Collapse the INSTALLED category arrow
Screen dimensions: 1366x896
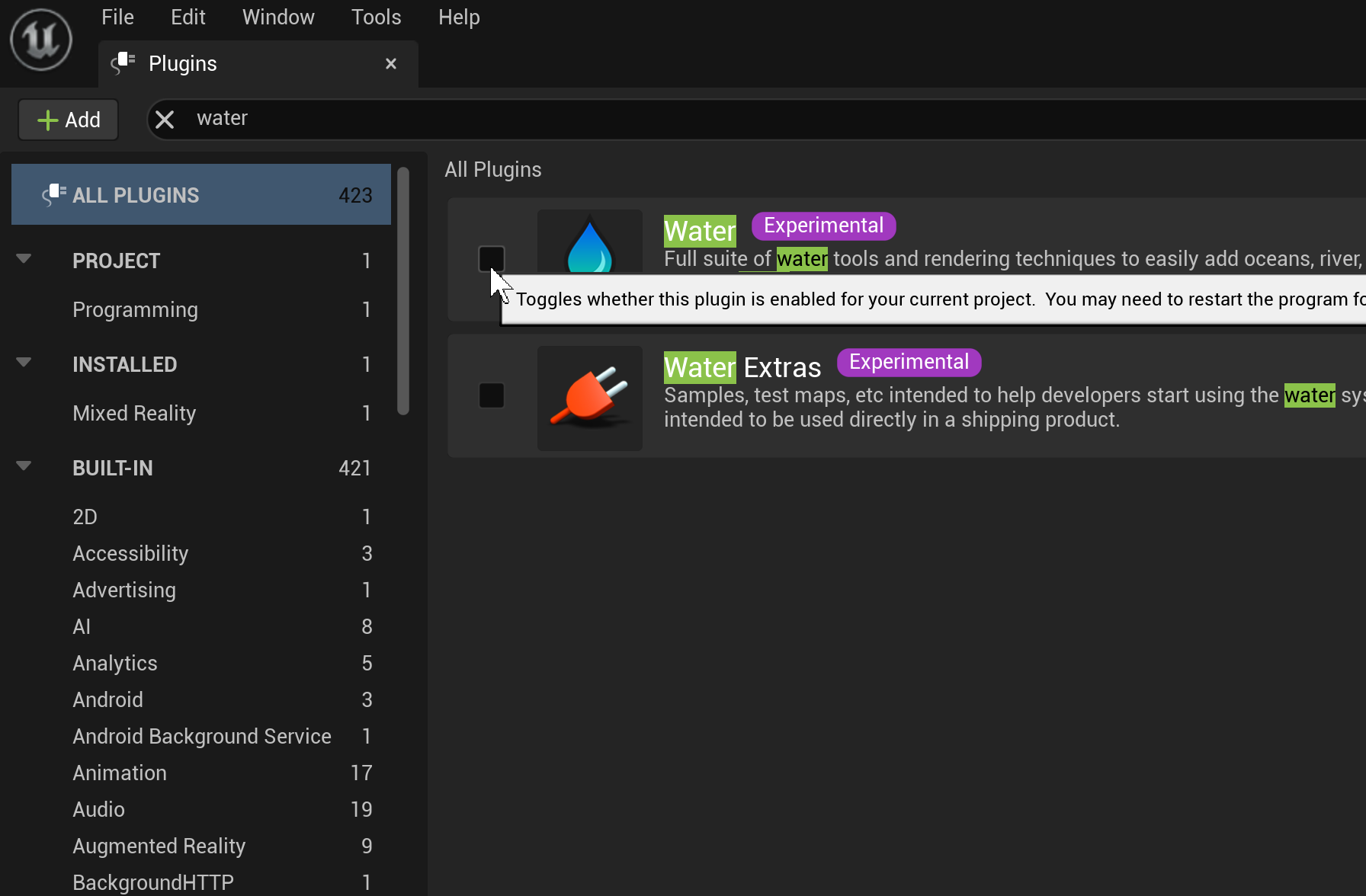[x=24, y=363]
